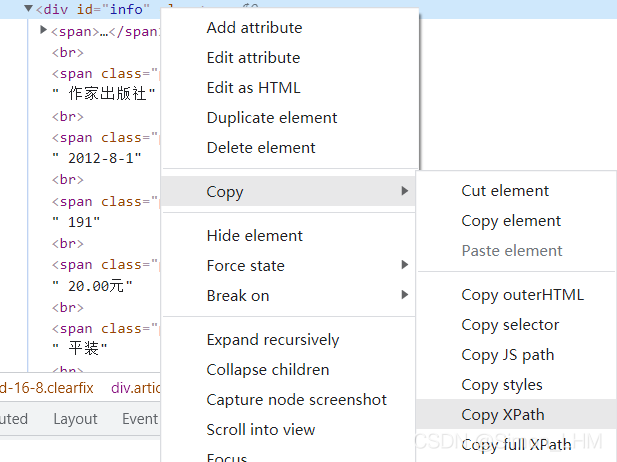Select Scroll into view entry
The height and width of the screenshot is (462, 617).
pos(261,429)
